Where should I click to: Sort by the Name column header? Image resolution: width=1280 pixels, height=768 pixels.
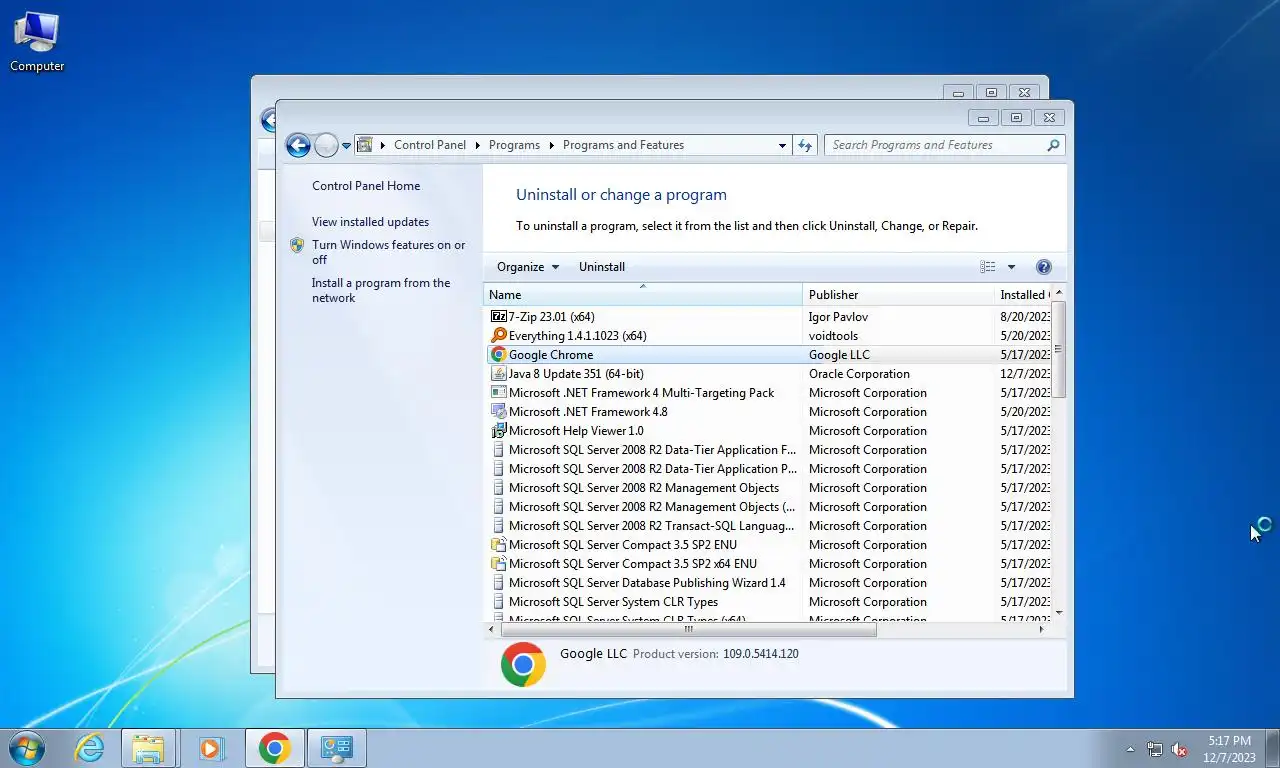pyautogui.click(x=643, y=295)
